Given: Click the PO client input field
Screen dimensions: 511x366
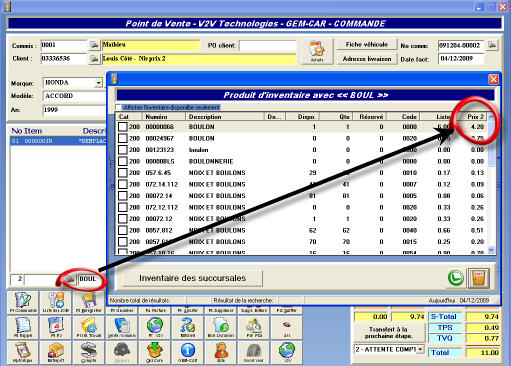Looking at the screenshot, I should coord(268,45).
